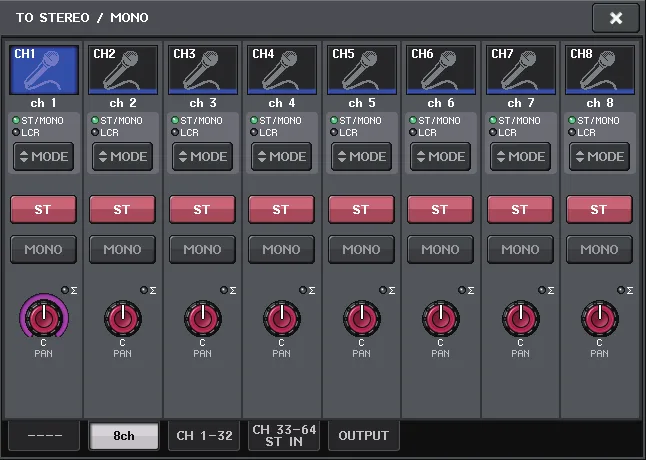Screen dimensions: 646x460
Task: Switch MODE selector on ch 4
Action: click(x=281, y=156)
